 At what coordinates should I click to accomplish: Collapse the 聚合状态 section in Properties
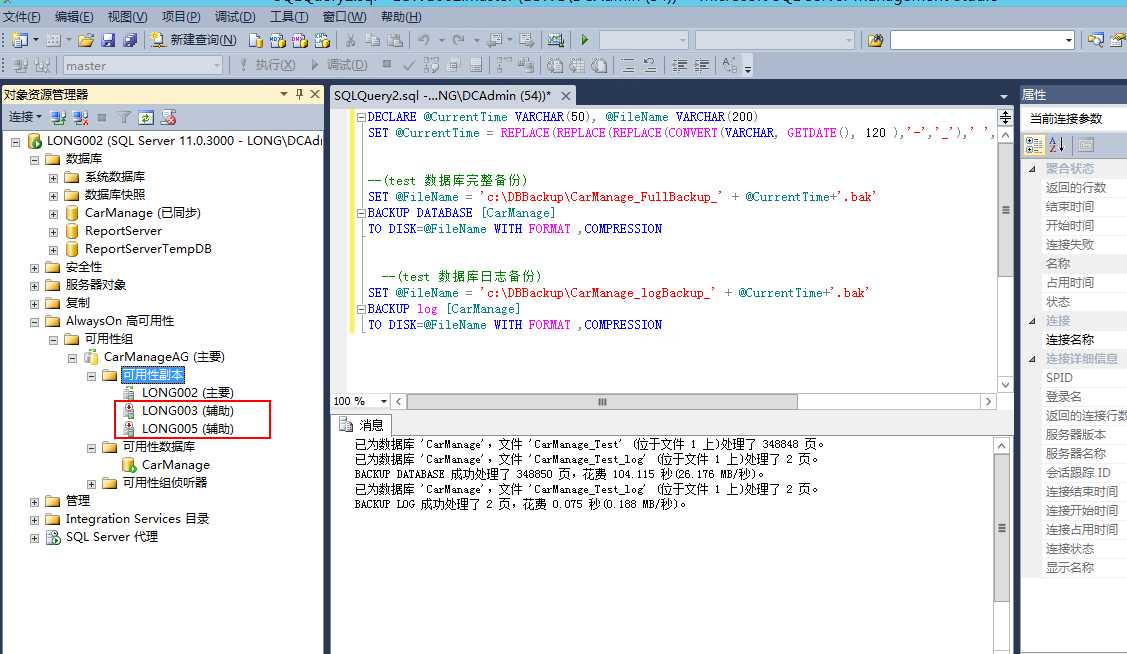(x=1033, y=169)
